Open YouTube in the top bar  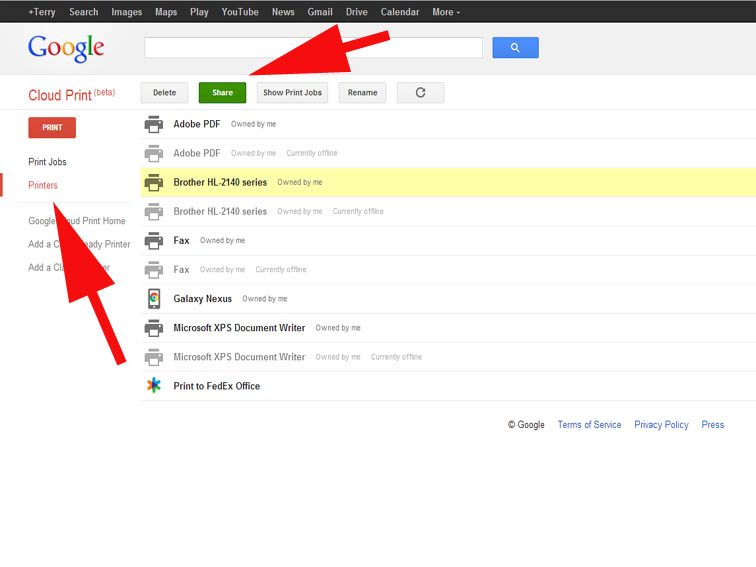pos(240,12)
